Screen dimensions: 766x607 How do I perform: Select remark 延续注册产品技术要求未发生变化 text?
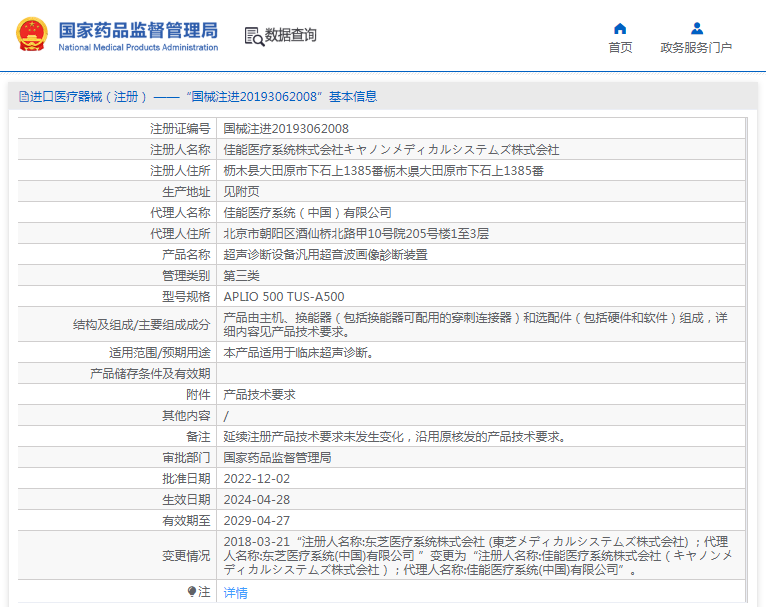click(x=394, y=437)
